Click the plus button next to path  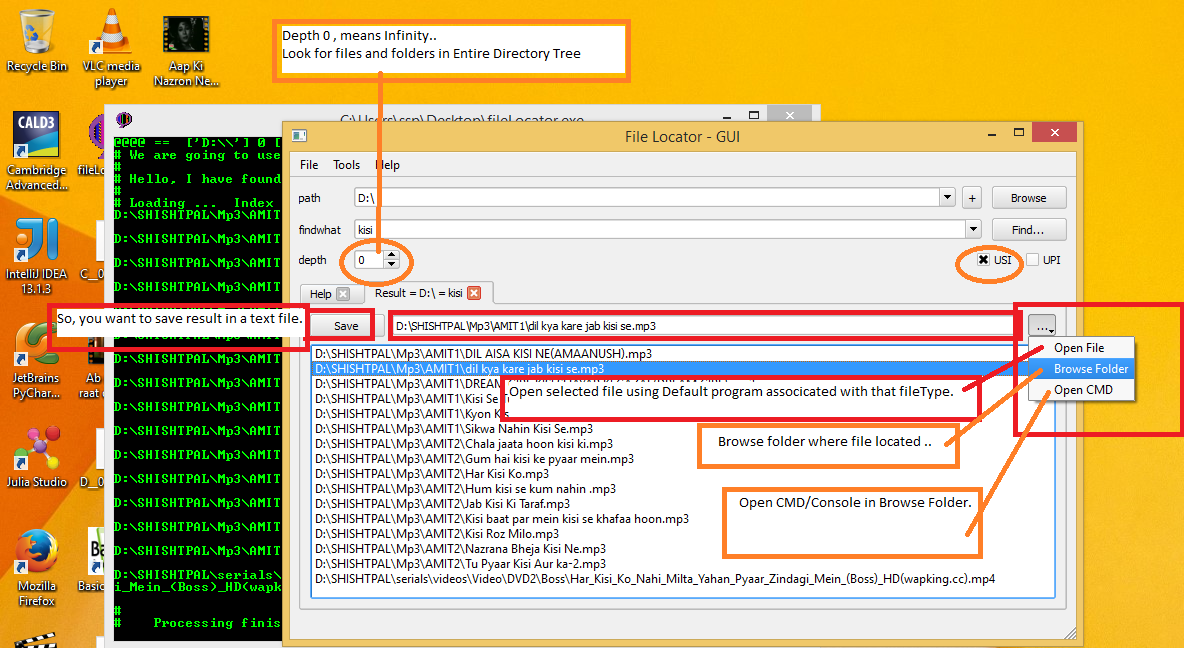point(972,198)
